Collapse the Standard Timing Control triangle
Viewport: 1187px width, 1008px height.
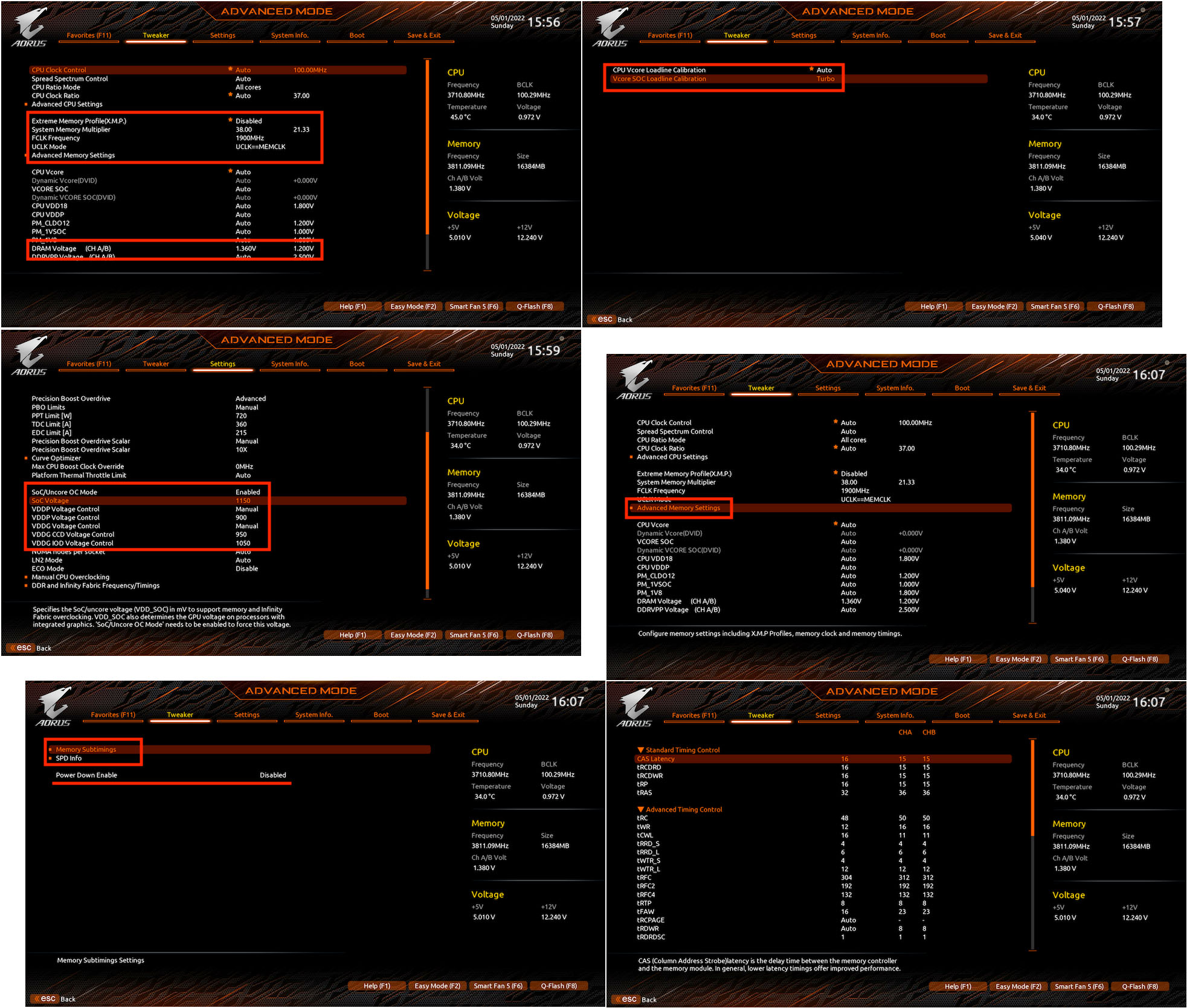[x=641, y=750]
